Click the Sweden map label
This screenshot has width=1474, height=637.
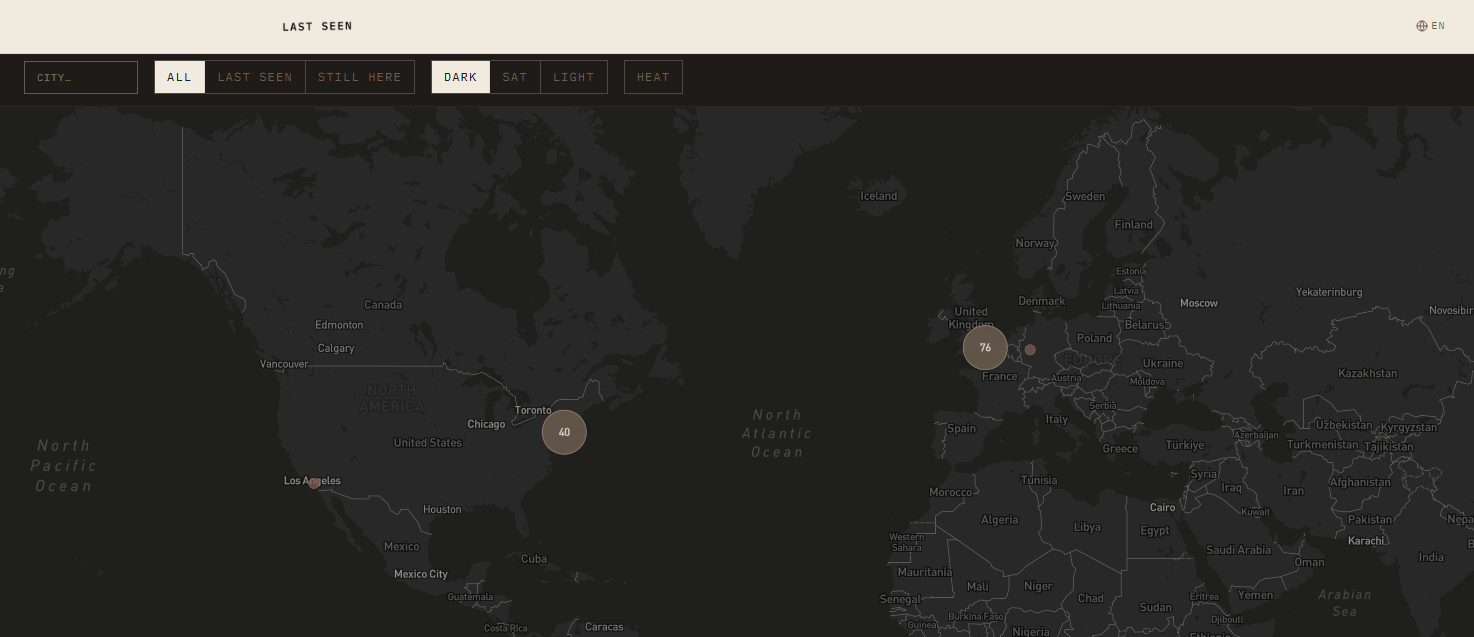[1085, 196]
